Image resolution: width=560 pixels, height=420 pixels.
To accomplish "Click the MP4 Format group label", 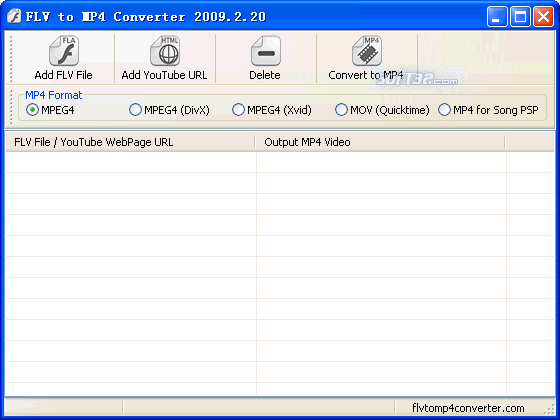I will coord(54,95).
